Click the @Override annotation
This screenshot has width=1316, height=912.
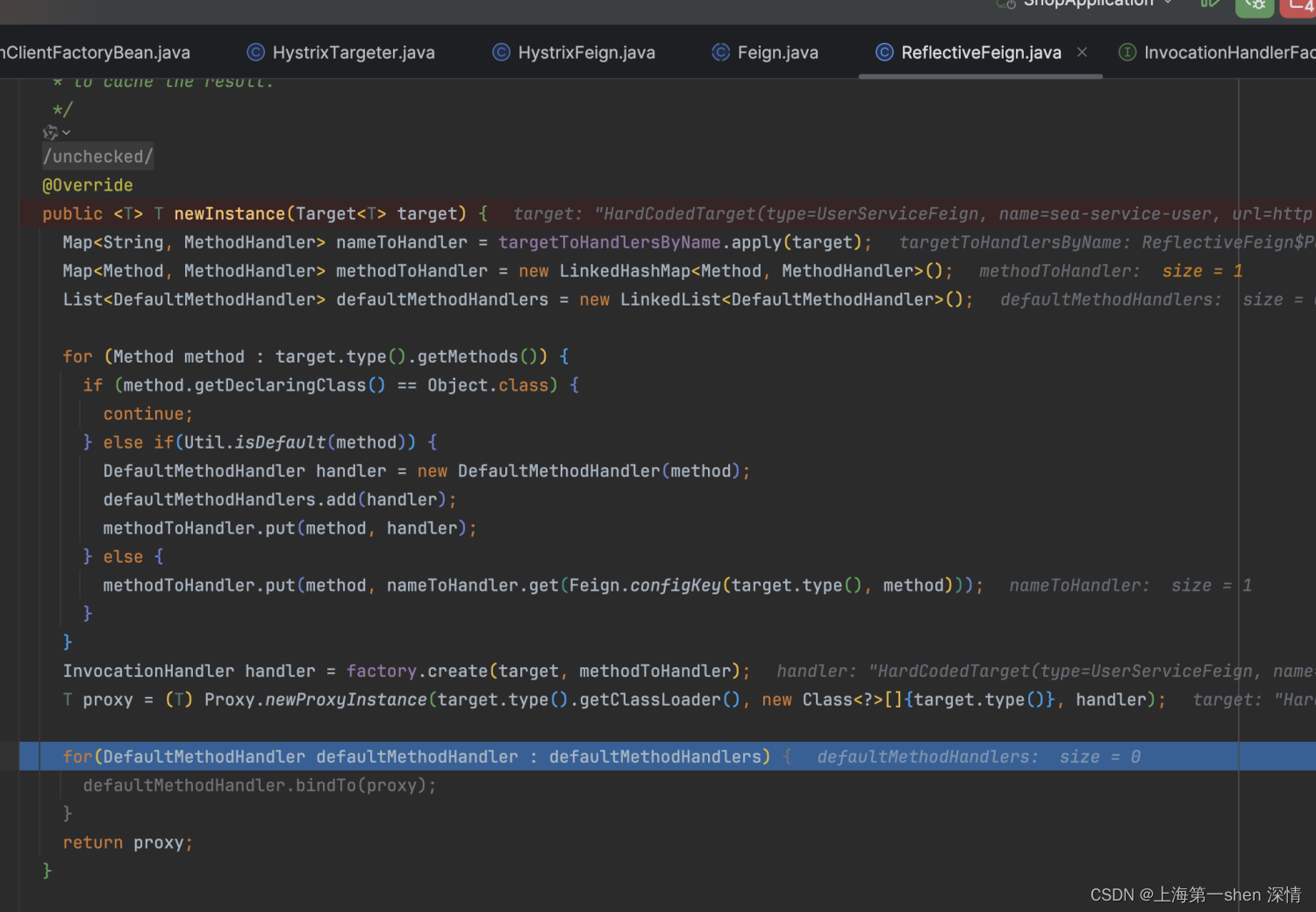coord(88,185)
